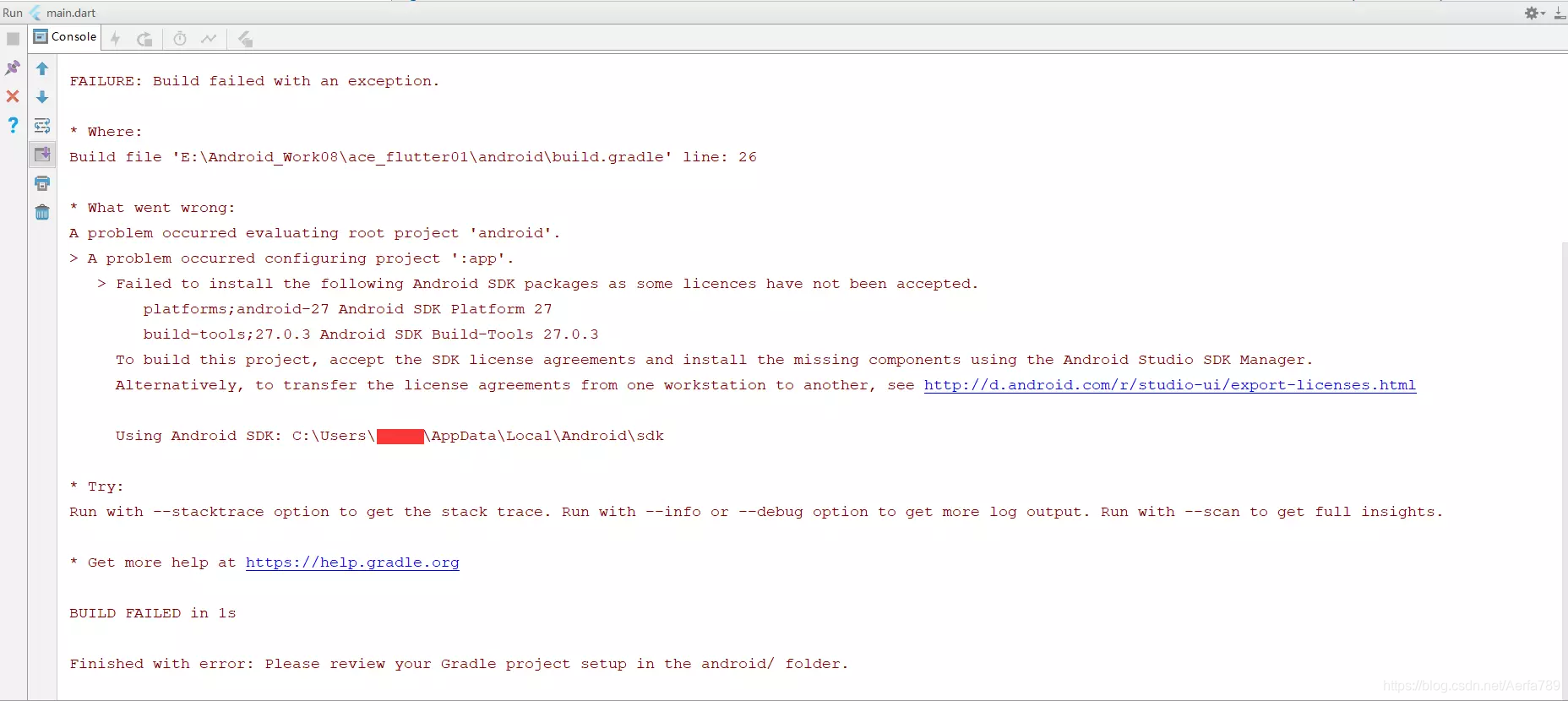
Task: Toggle soft-wrap for console output
Action: (42, 126)
